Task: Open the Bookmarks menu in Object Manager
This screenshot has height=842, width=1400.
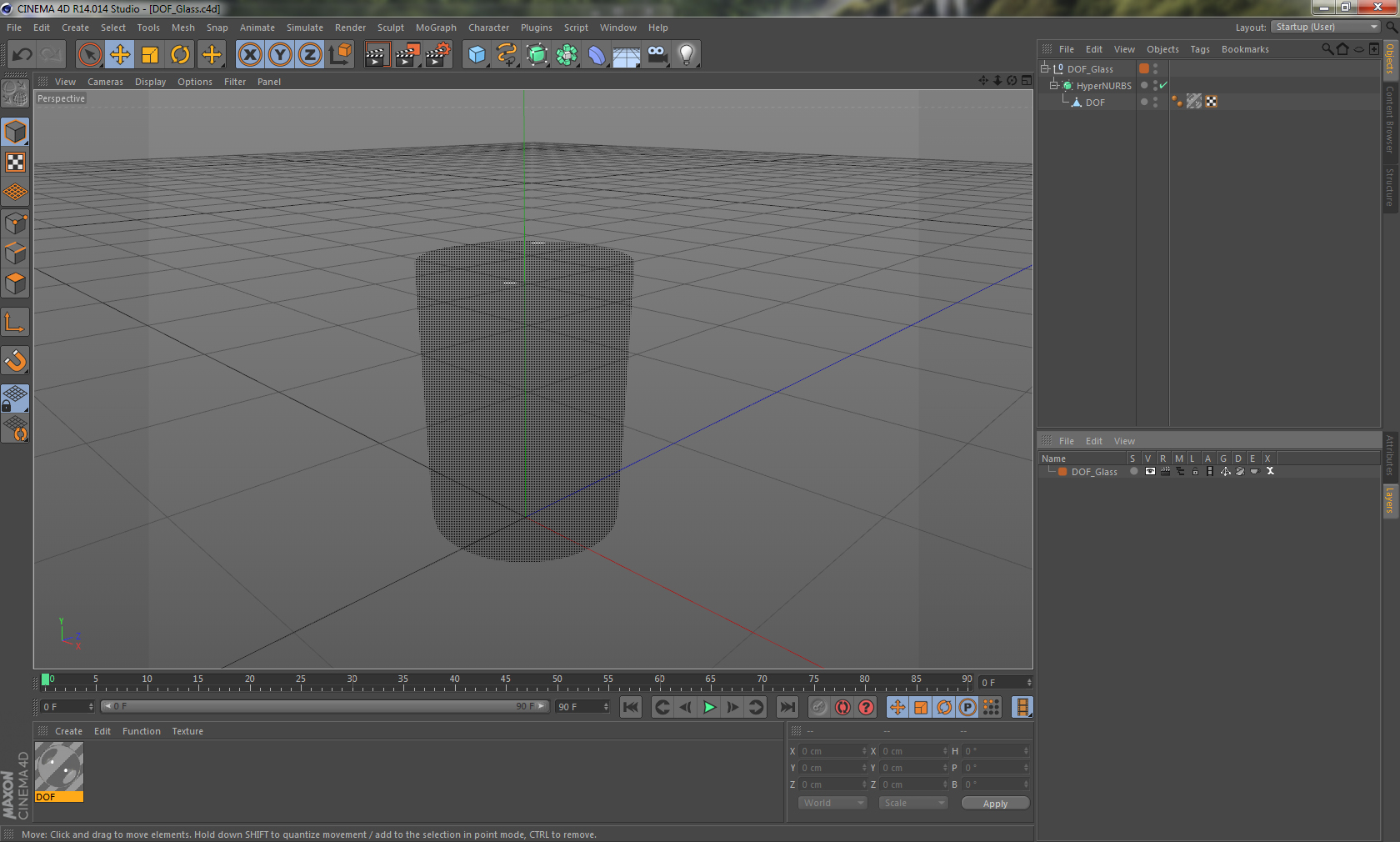Action: click(x=1245, y=49)
